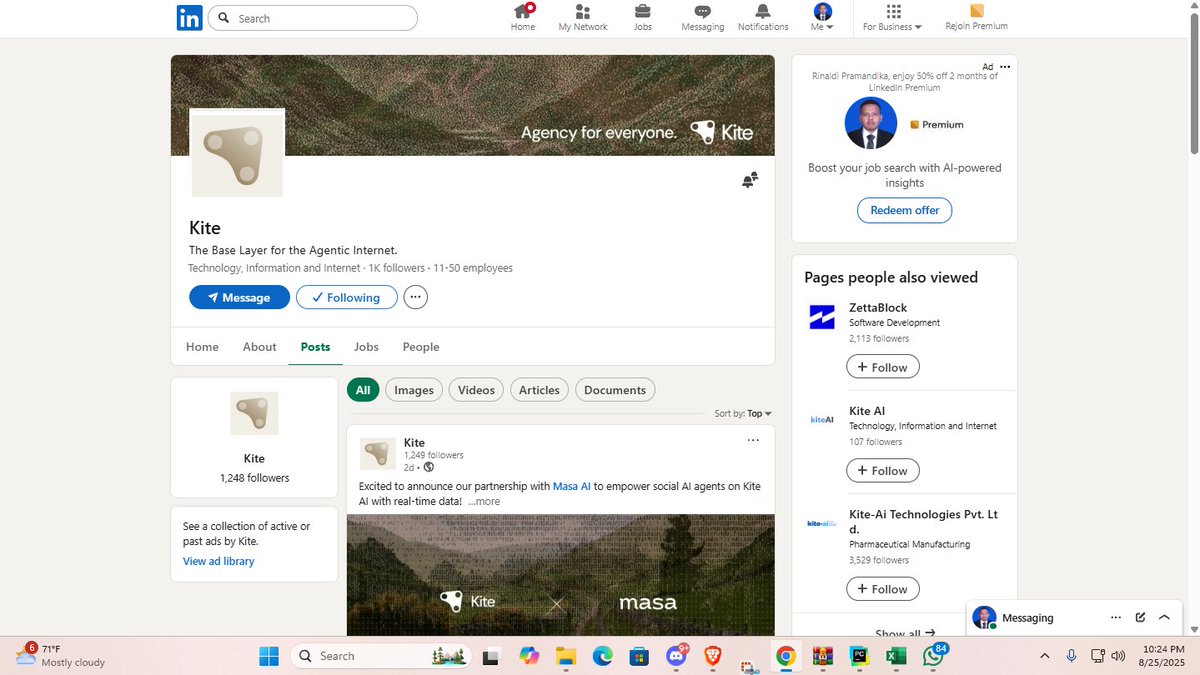Follow the Kite AI page
This screenshot has height=675, width=1200.
pos(883,470)
